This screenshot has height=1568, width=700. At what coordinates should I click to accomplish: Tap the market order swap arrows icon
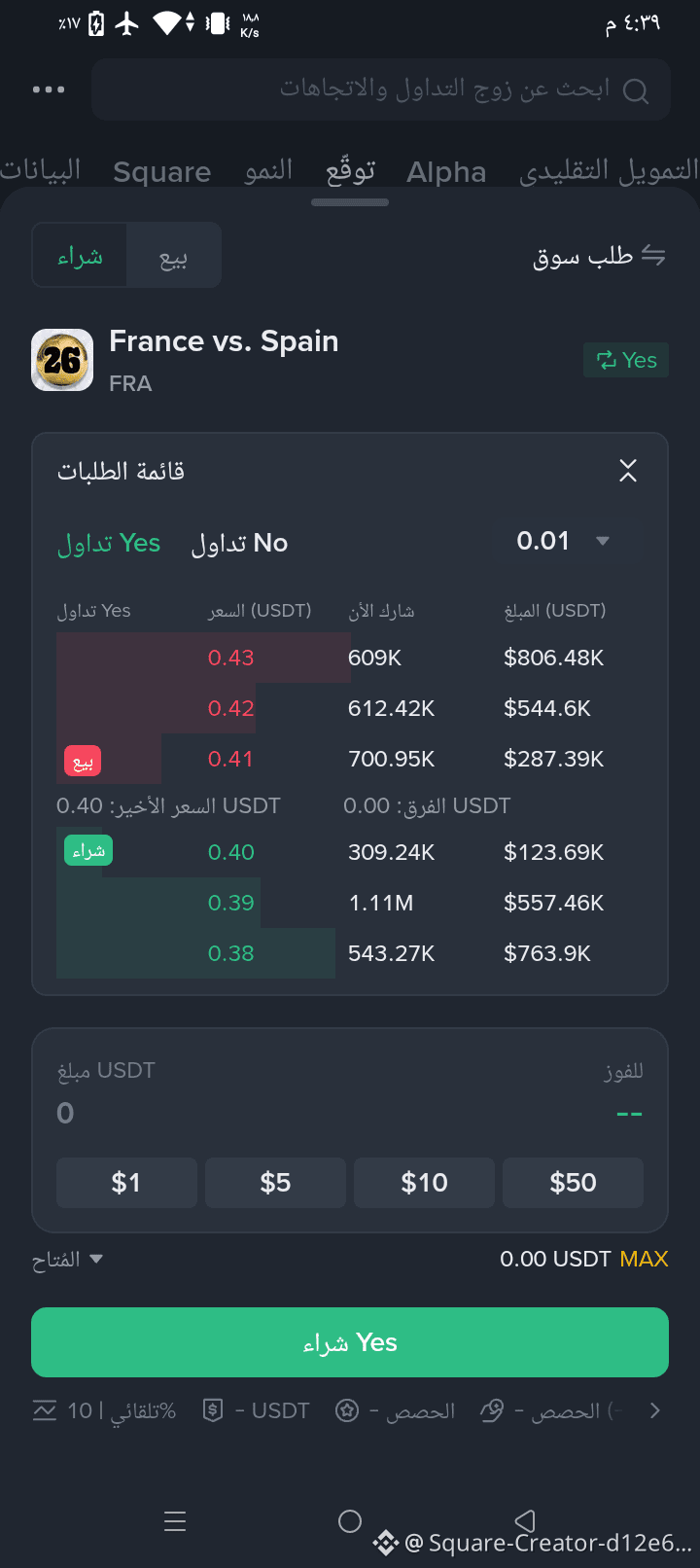click(654, 256)
